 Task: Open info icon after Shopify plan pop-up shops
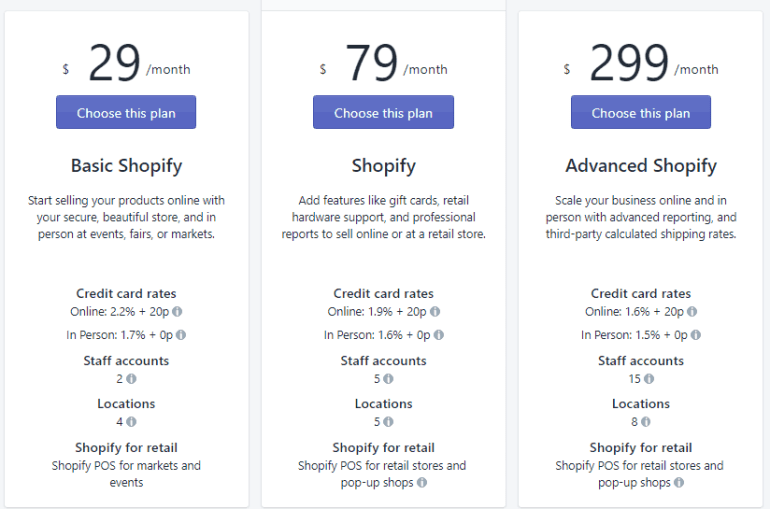point(422,482)
